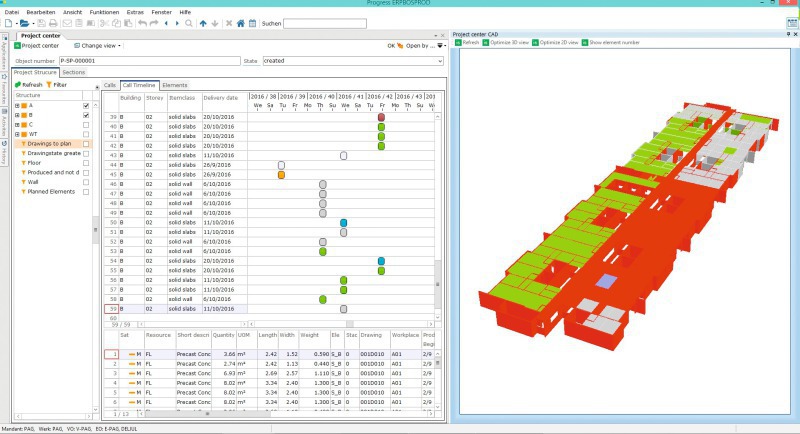The width and height of the screenshot is (800, 434).
Task: Click the Cut scissors icon
Action: (104, 23)
